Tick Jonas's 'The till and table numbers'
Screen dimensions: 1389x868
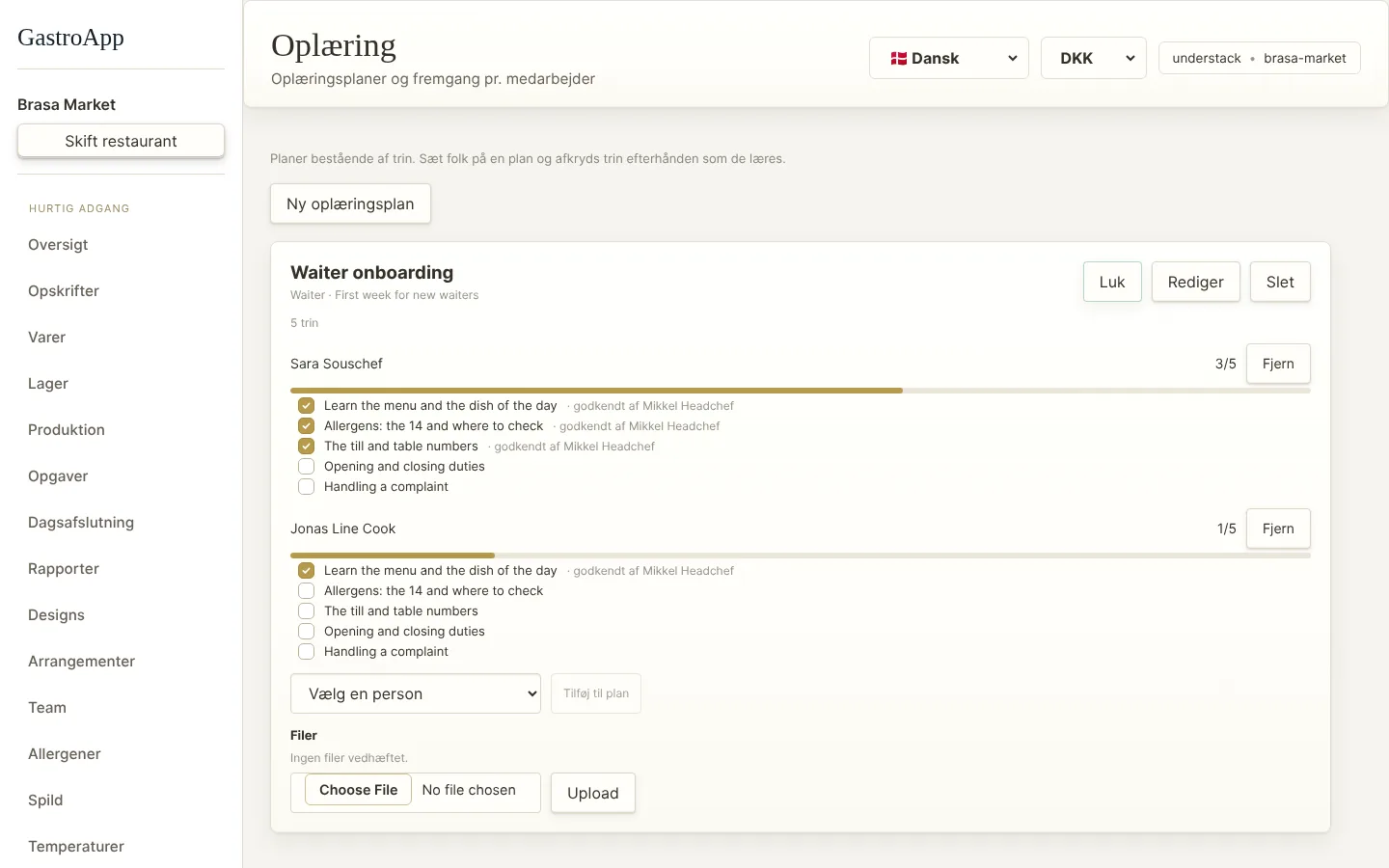[x=306, y=611]
